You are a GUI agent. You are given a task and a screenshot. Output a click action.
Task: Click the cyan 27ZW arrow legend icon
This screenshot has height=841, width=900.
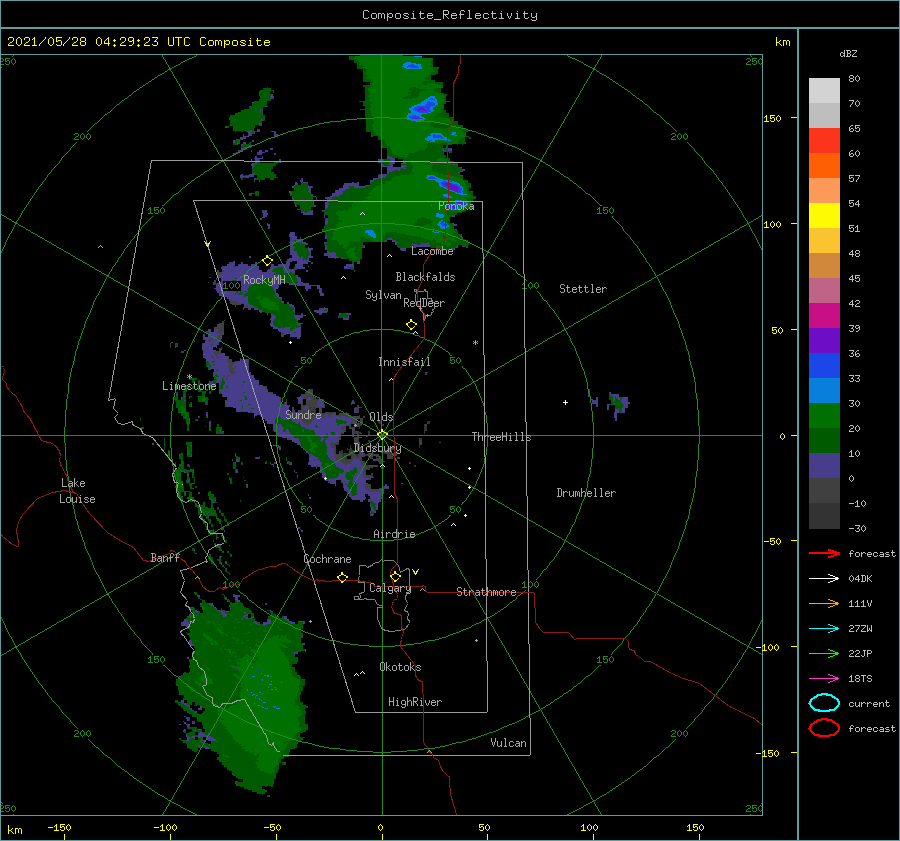point(824,629)
